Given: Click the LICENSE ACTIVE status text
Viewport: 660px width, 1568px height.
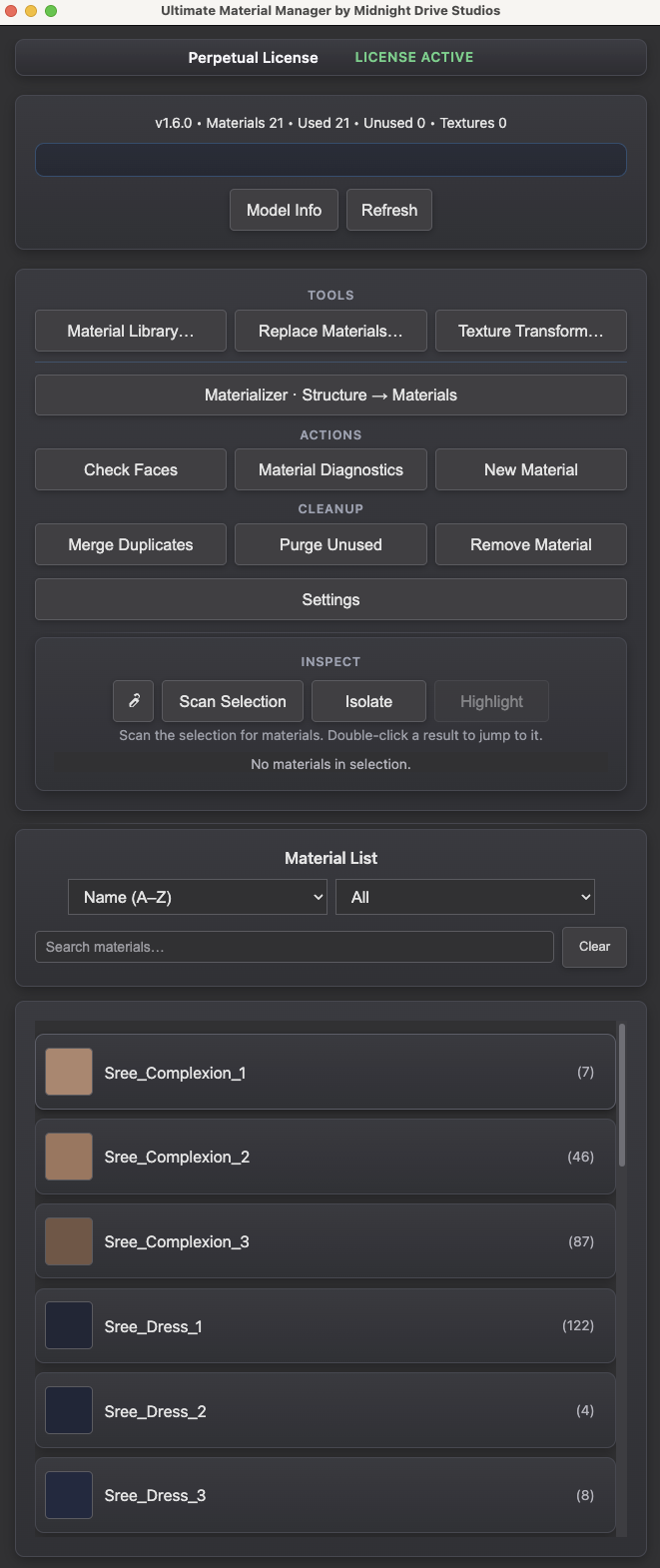Looking at the screenshot, I should (413, 57).
